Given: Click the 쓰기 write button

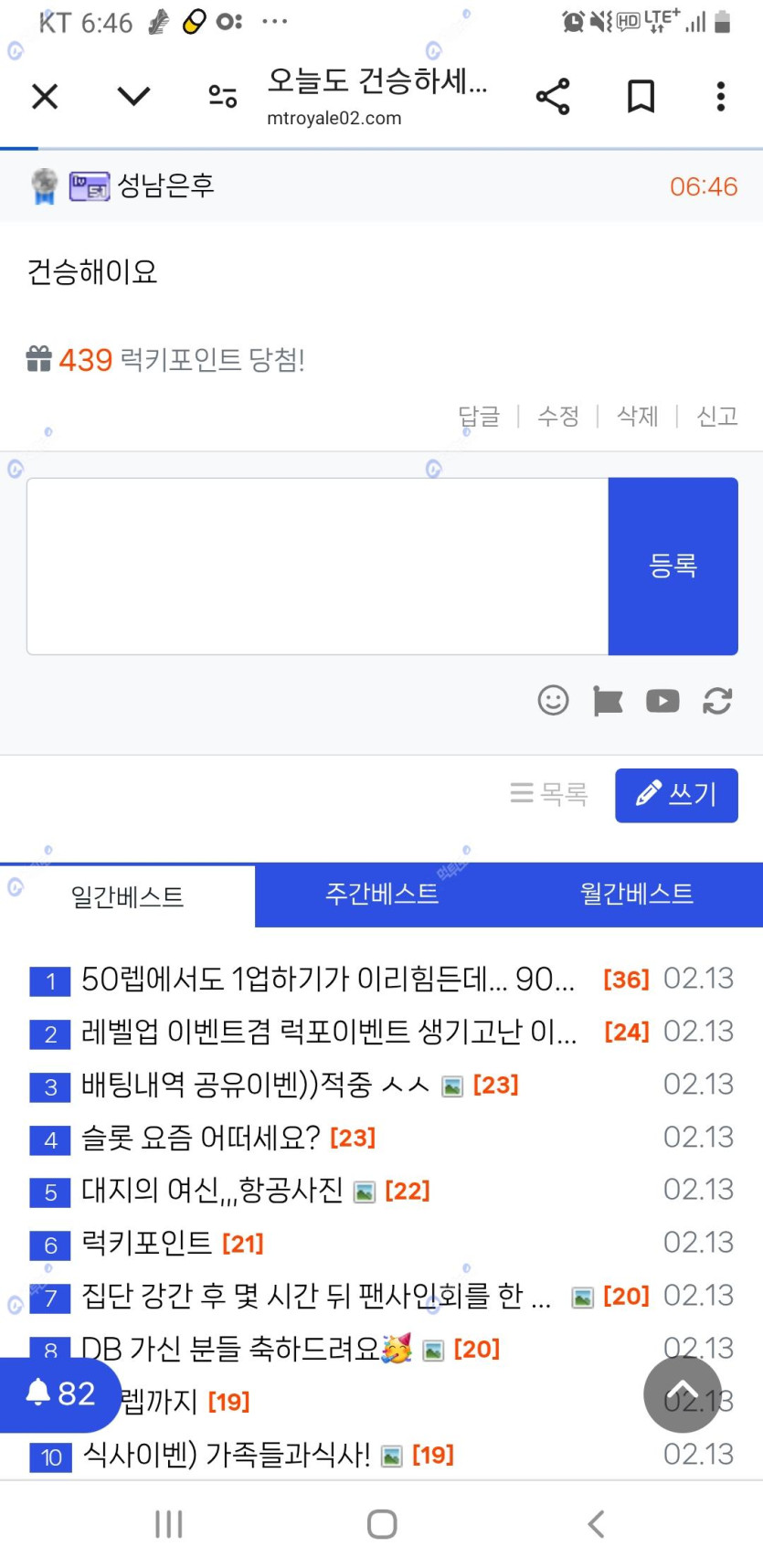Looking at the screenshot, I should coord(676,794).
